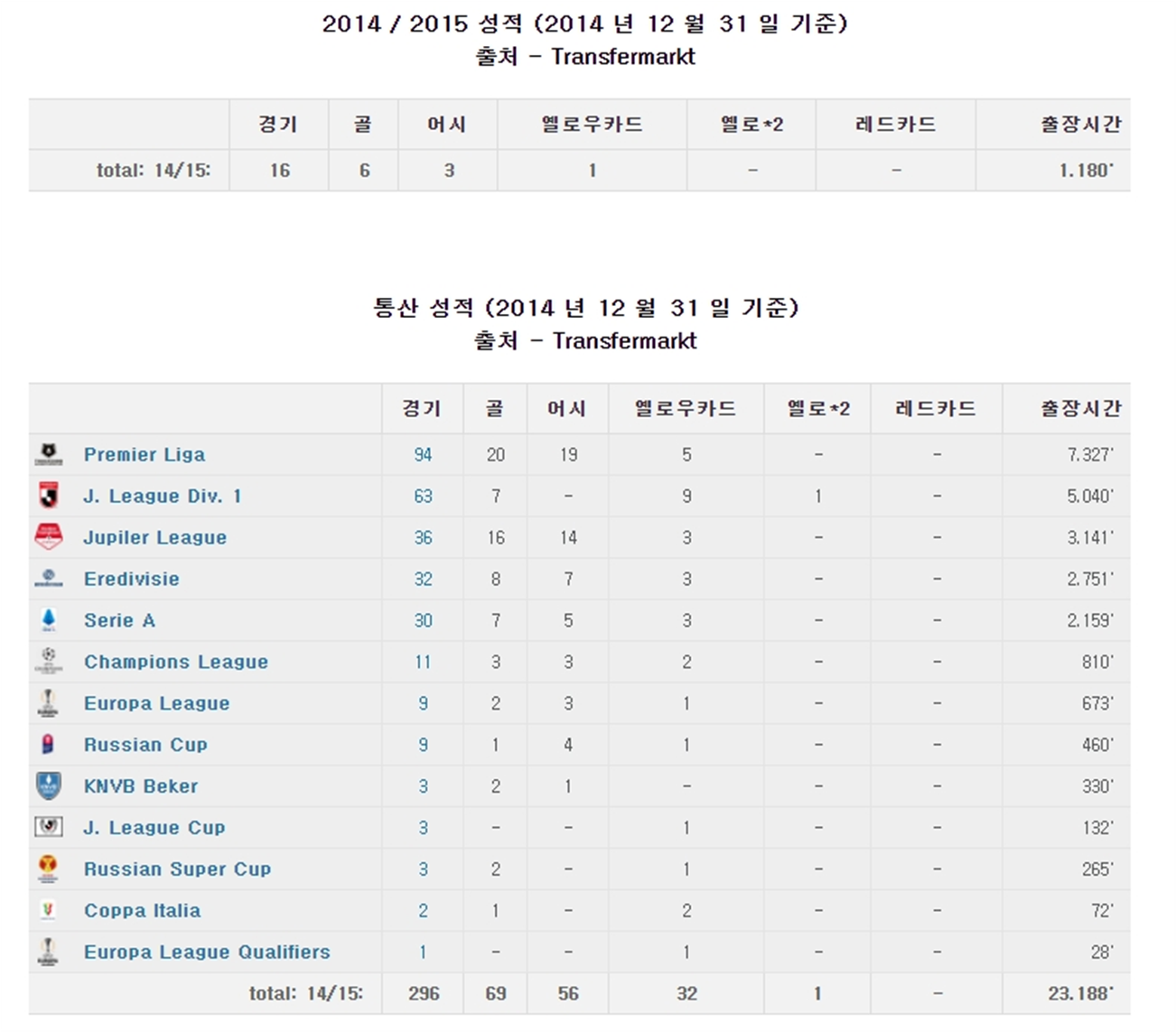Click the Jupiler League logo icon
The image size is (1176, 1032).
pos(49,537)
